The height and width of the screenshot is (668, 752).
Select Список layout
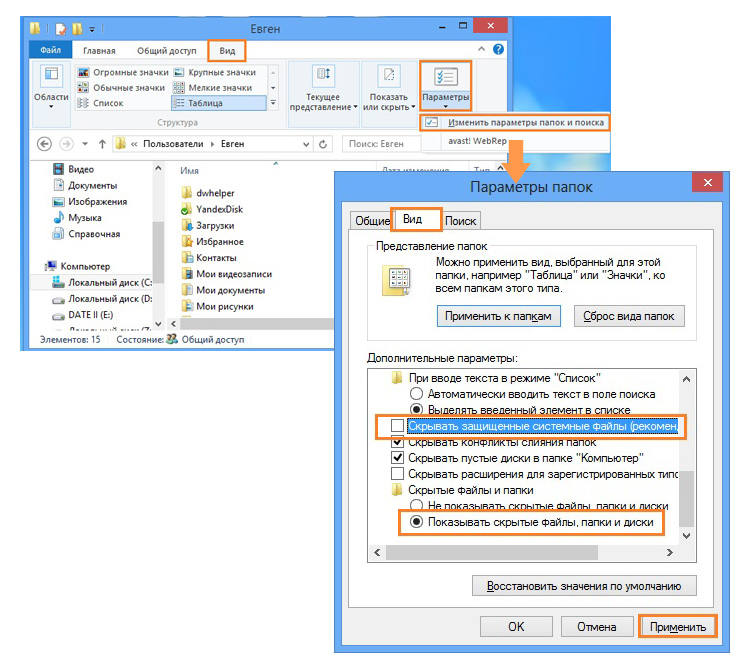[x=101, y=103]
